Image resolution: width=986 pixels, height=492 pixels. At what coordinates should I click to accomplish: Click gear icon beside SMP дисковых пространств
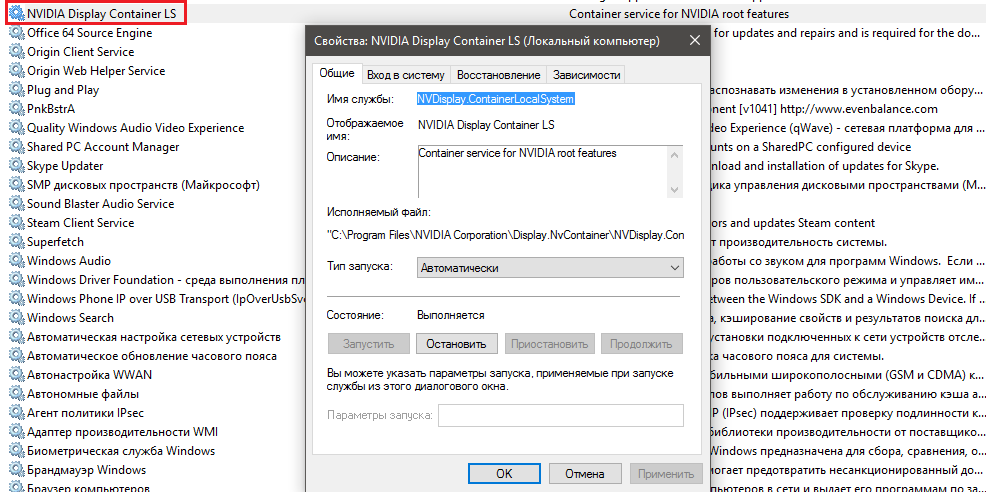click(x=16, y=185)
